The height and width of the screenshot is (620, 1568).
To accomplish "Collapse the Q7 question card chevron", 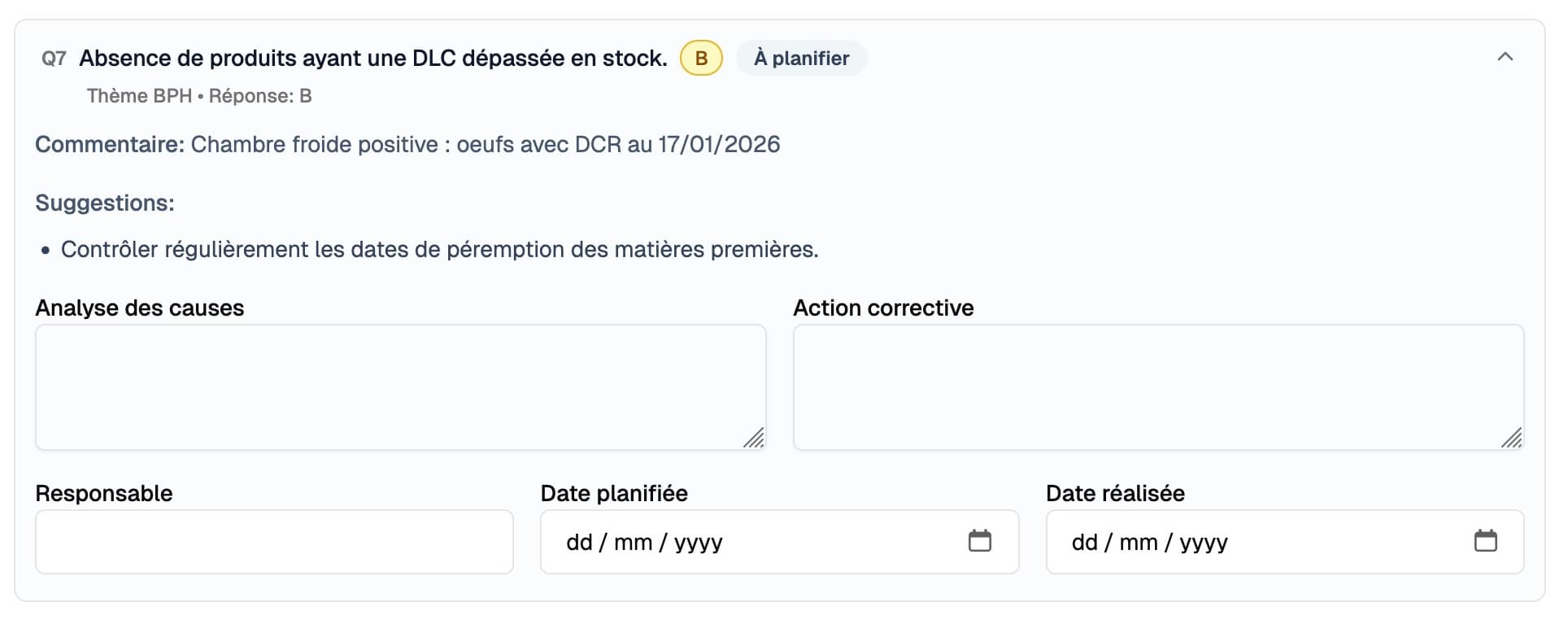I will [x=1505, y=57].
